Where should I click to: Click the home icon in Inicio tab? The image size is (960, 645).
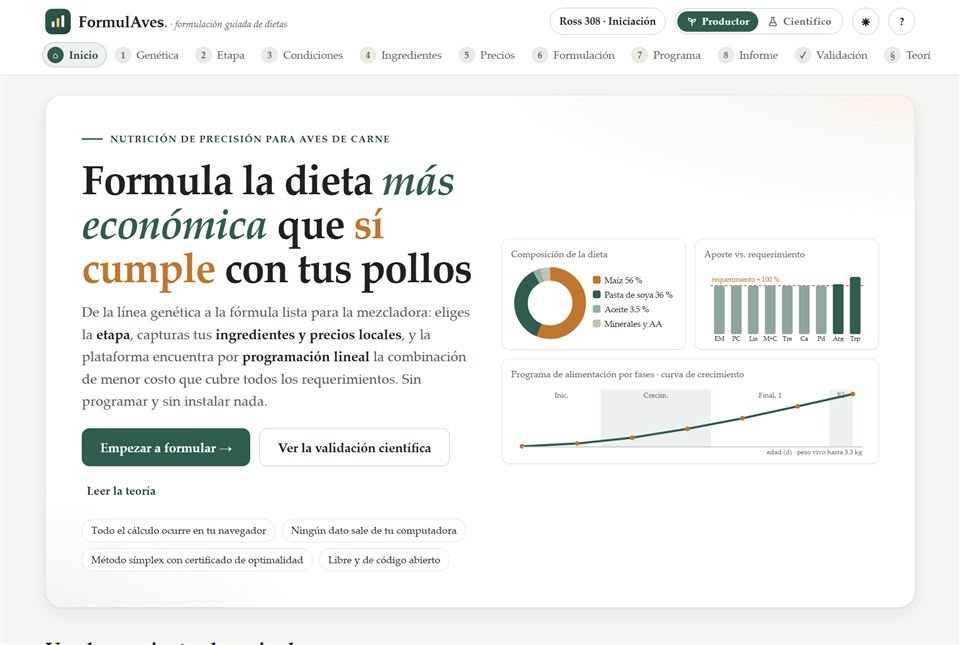56,55
